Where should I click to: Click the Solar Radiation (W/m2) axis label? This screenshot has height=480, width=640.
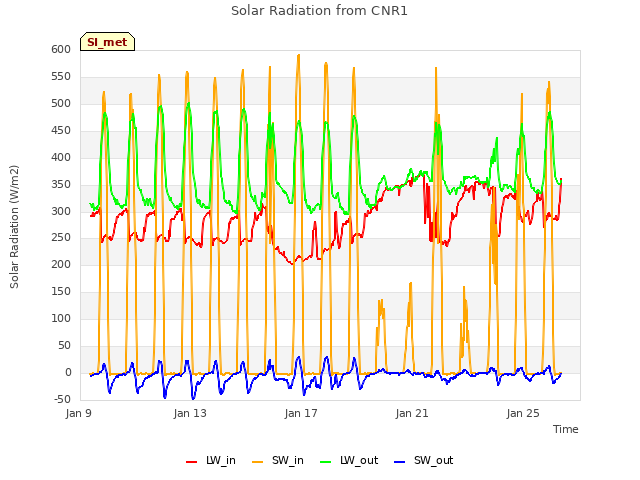pyautogui.click(x=14, y=227)
